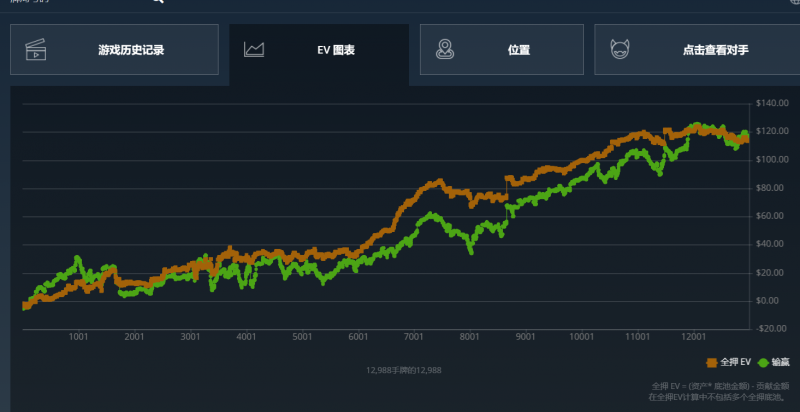Screen dimensions: 800x412
Task: Click the $100.00 y-axis label
Action: (x=774, y=160)
